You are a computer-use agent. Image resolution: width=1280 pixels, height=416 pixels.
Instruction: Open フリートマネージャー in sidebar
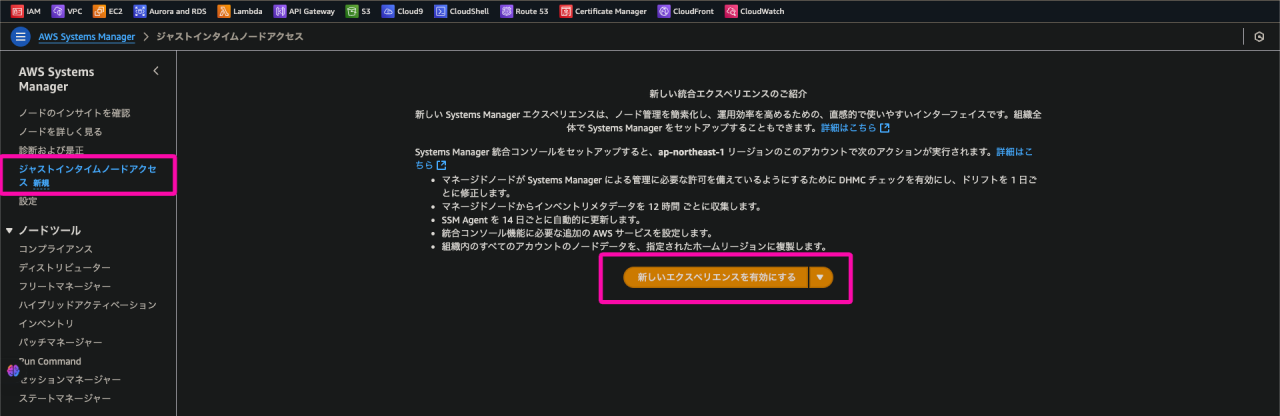click(x=64, y=286)
